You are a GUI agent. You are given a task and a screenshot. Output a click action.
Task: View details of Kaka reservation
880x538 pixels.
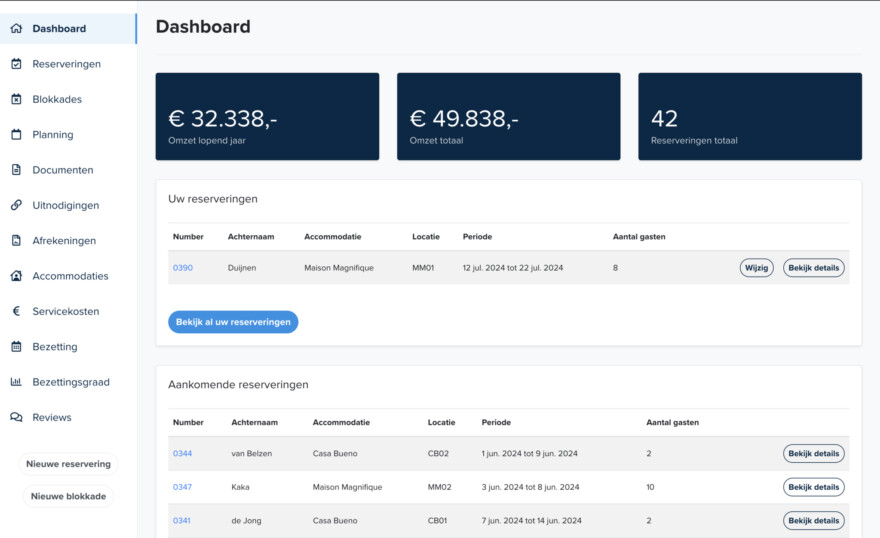click(814, 487)
